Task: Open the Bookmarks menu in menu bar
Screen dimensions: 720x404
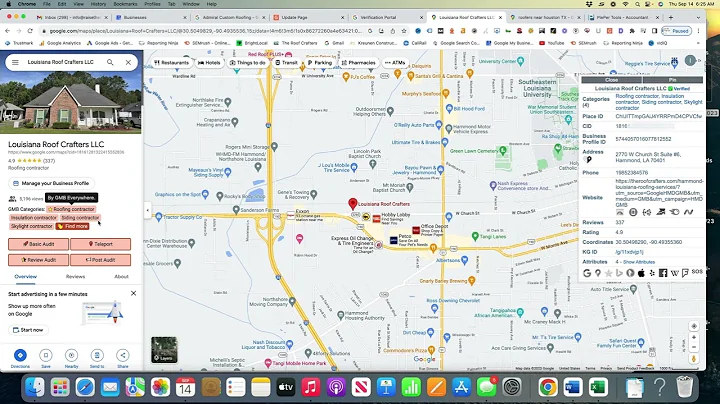Action: coord(125,4)
